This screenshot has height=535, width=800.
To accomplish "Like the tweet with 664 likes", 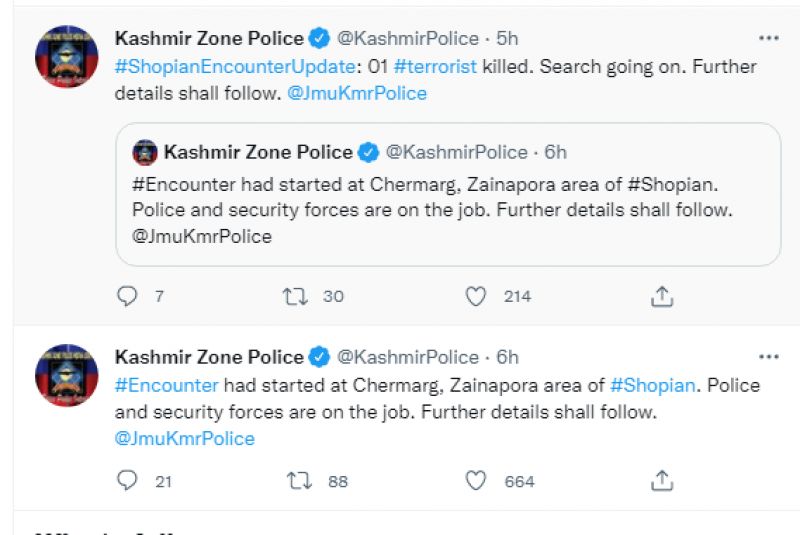I will coord(477,481).
